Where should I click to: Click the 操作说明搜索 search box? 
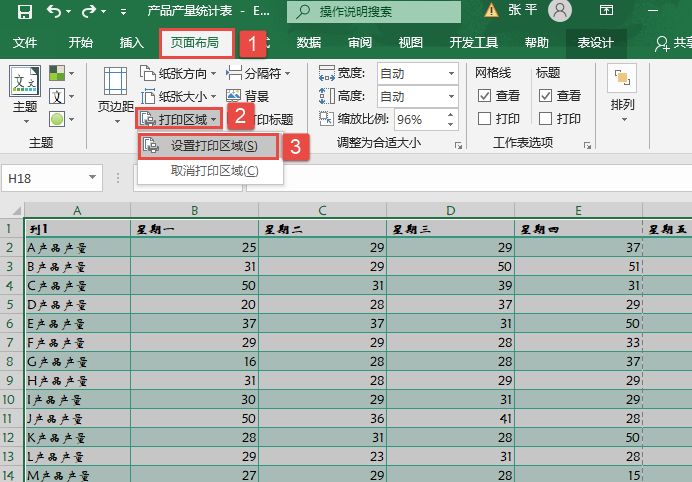[374, 11]
